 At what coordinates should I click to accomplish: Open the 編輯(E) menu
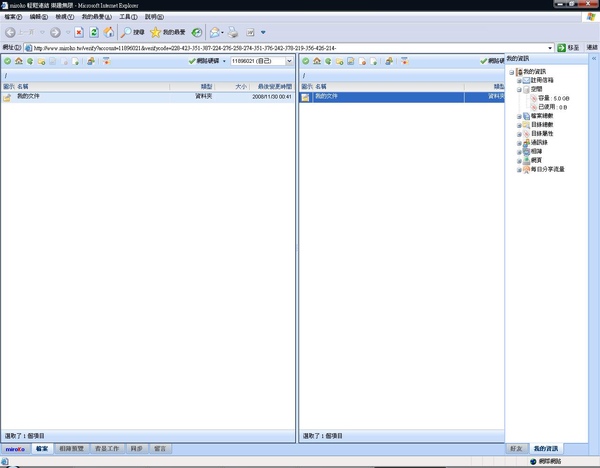pos(39,17)
